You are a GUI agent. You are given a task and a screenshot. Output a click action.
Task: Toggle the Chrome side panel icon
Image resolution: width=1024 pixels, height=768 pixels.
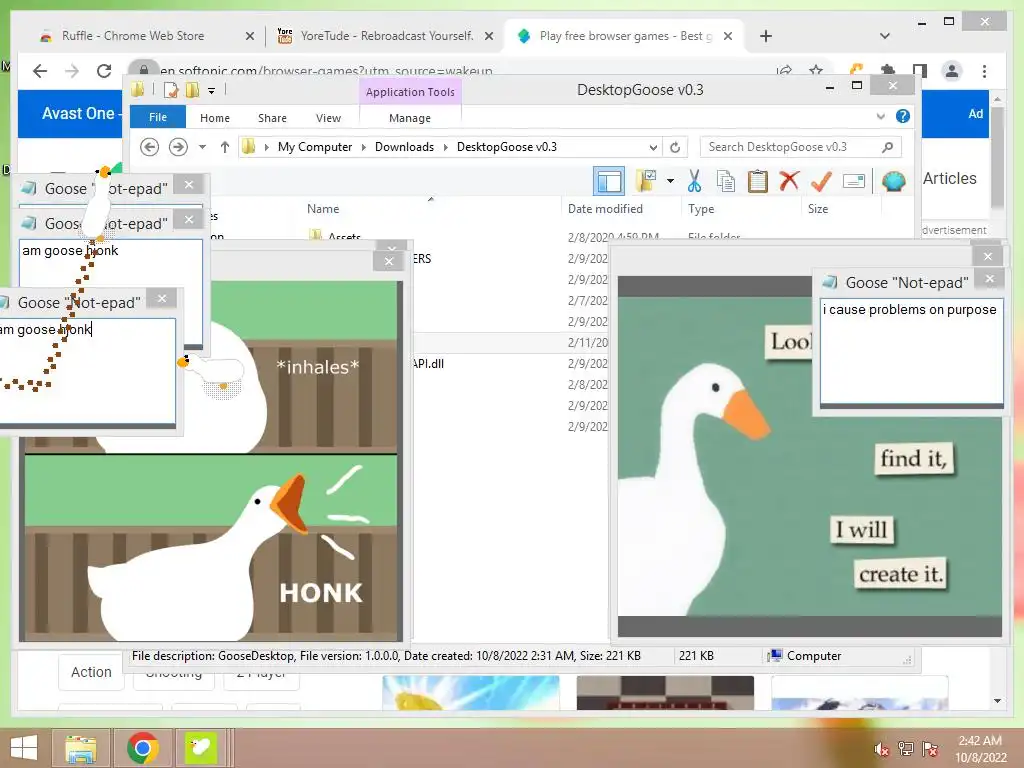(x=920, y=71)
